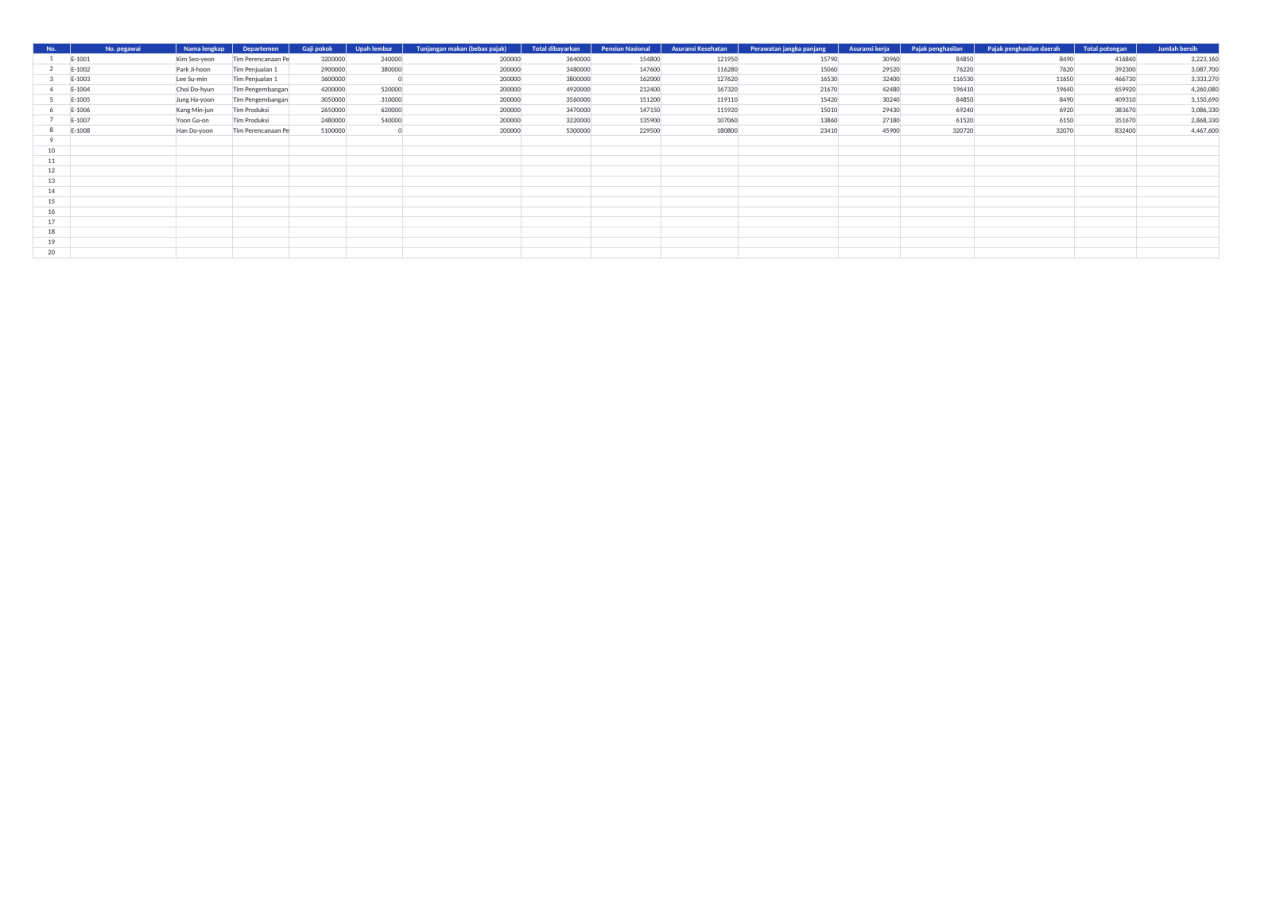The image size is (1272, 900).
Task: Click local income tax value 32070
Action: (x=1024, y=131)
